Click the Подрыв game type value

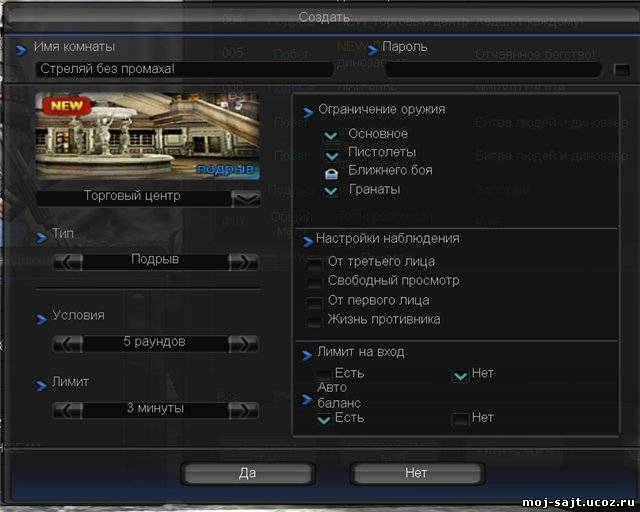click(x=155, y=260)
